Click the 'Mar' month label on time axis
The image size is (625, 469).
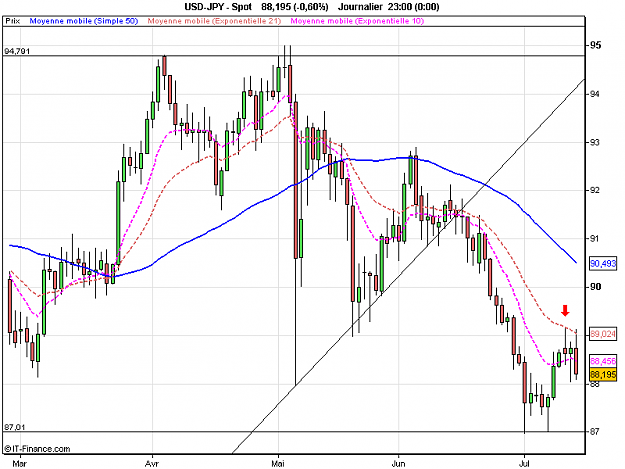tap(20, 464)
